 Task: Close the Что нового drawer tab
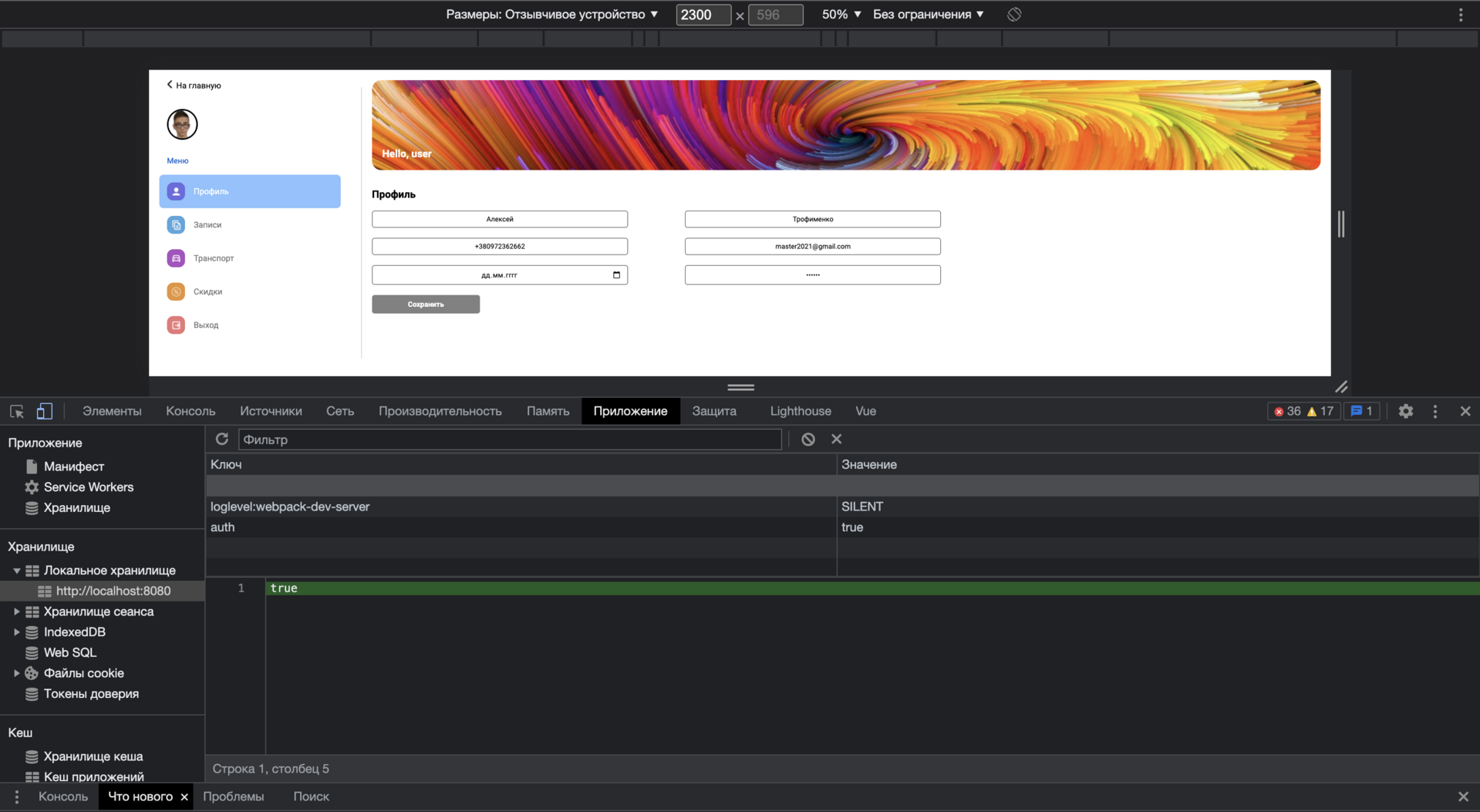tap(184, 797)
